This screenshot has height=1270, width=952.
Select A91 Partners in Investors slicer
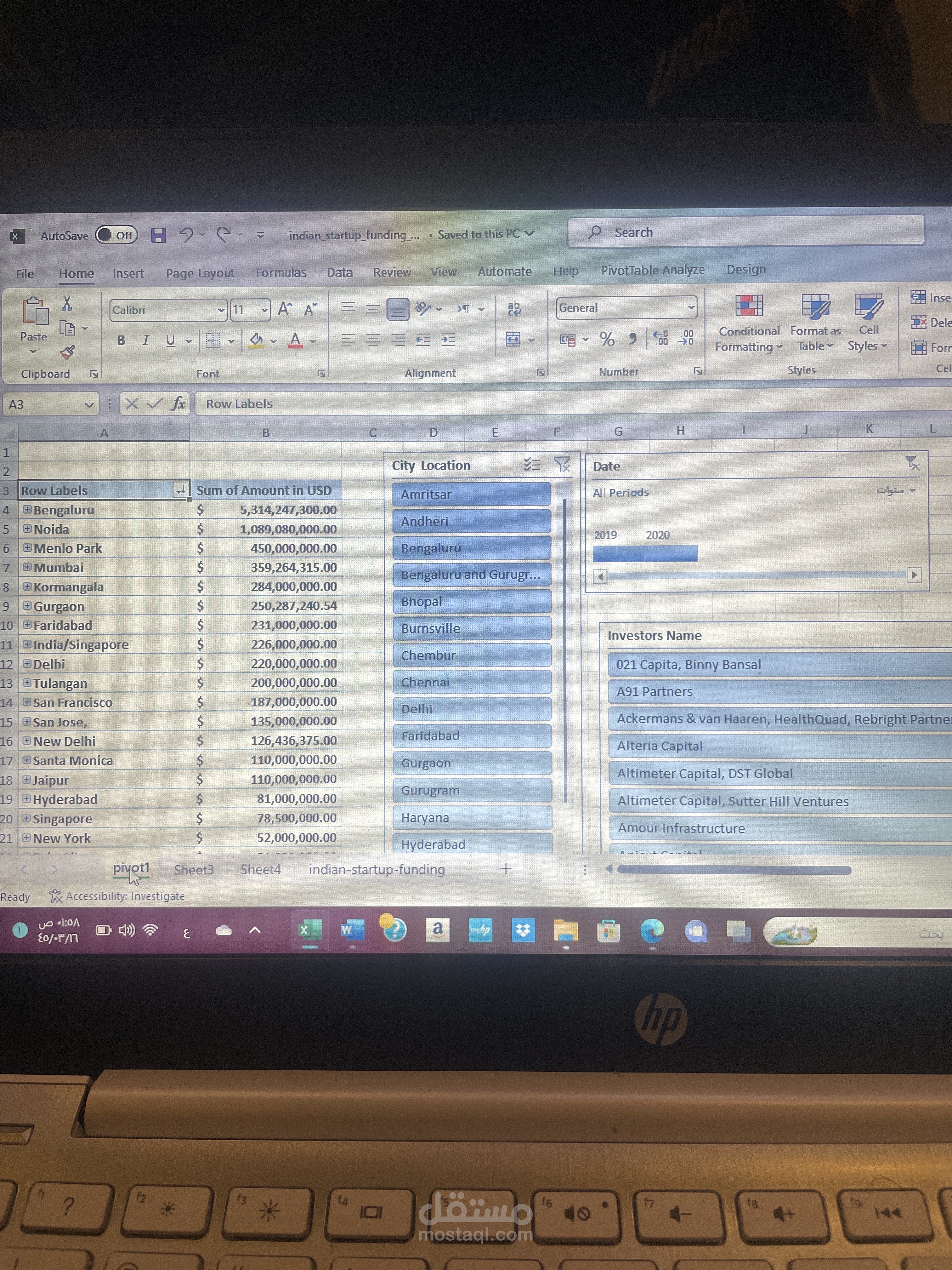(780, 691)
